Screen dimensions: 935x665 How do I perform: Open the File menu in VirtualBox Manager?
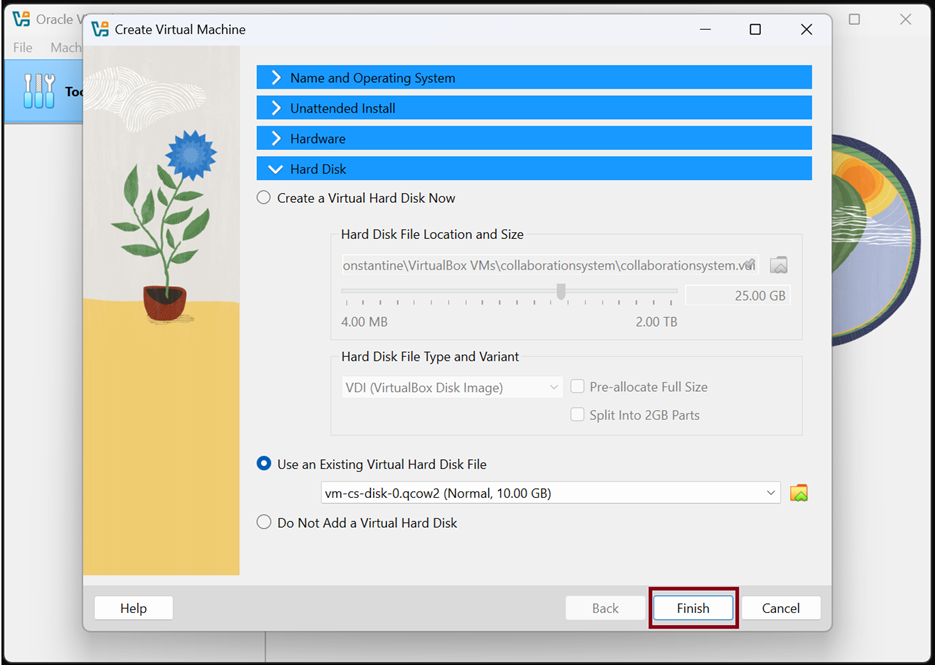coord(23,47)
